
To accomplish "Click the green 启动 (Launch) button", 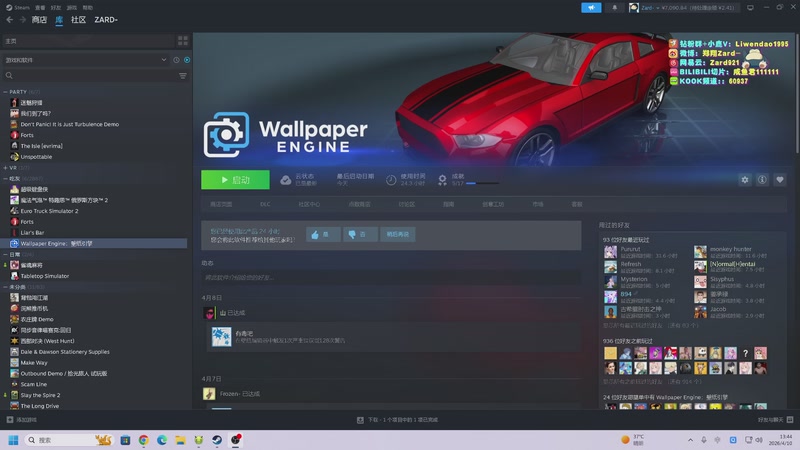I will tap(235, 180).
